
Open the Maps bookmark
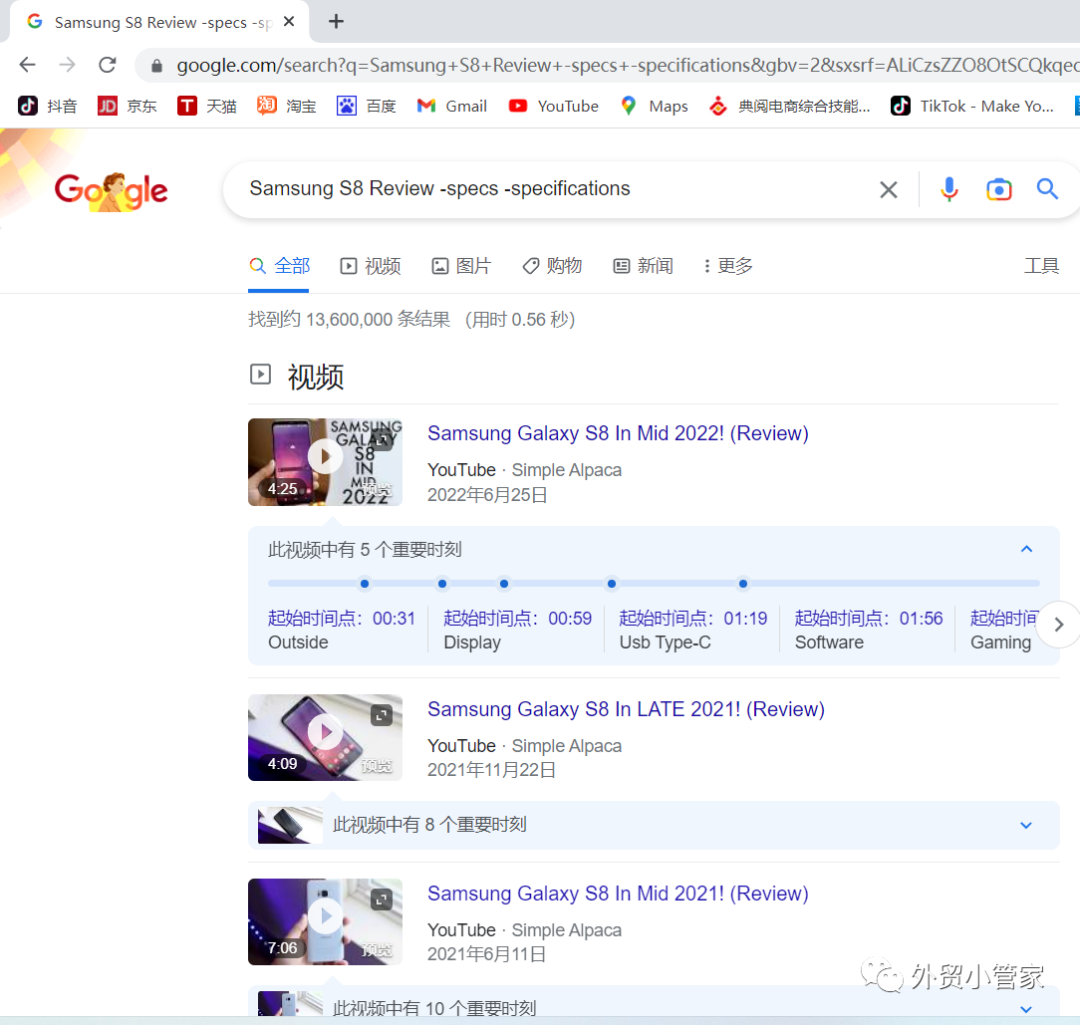(654, 106)
